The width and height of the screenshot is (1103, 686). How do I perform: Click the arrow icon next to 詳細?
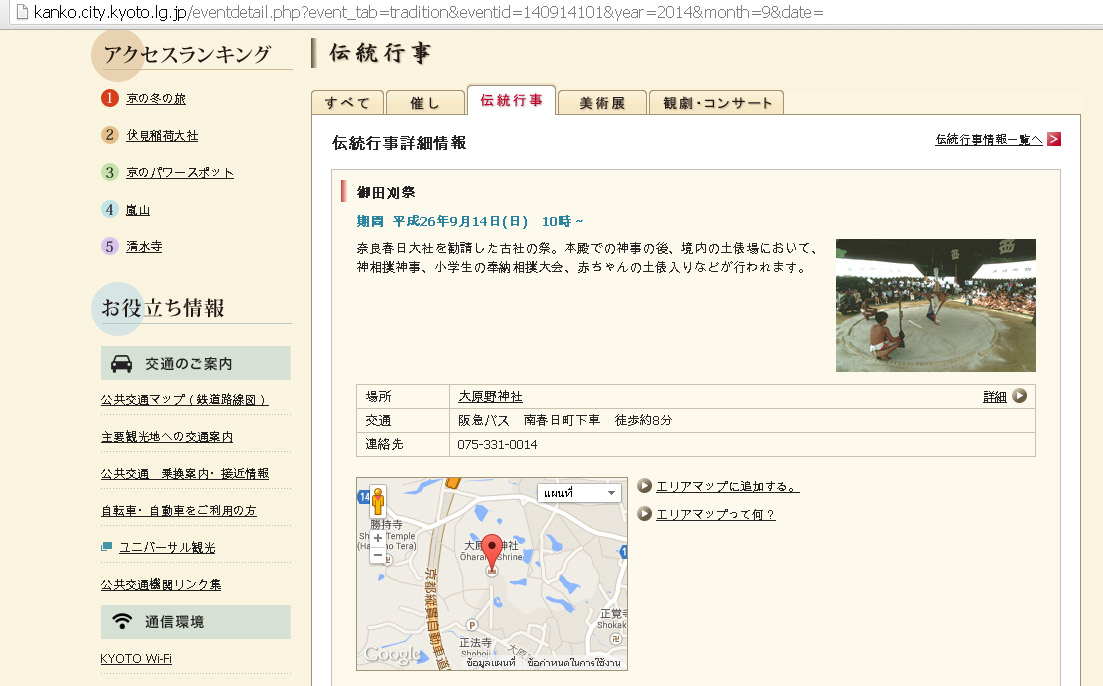click(1019, 396)
